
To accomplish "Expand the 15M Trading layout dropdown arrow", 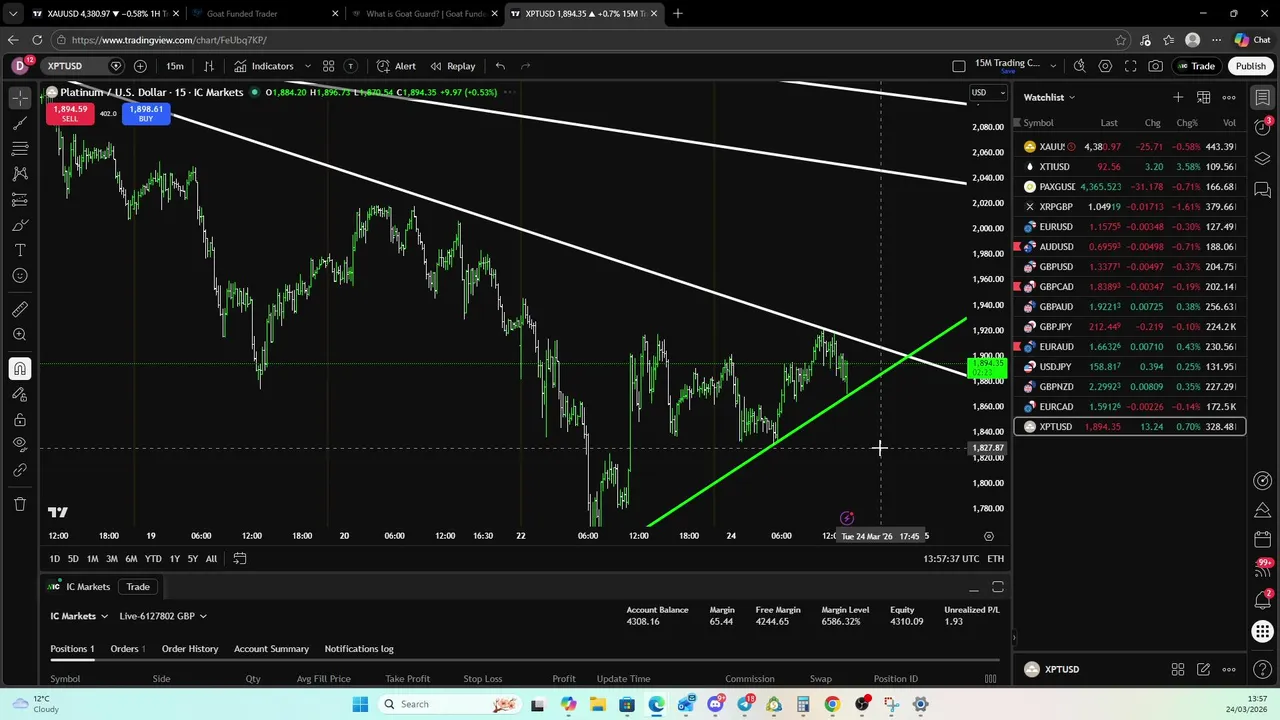I will [1052, 66].
